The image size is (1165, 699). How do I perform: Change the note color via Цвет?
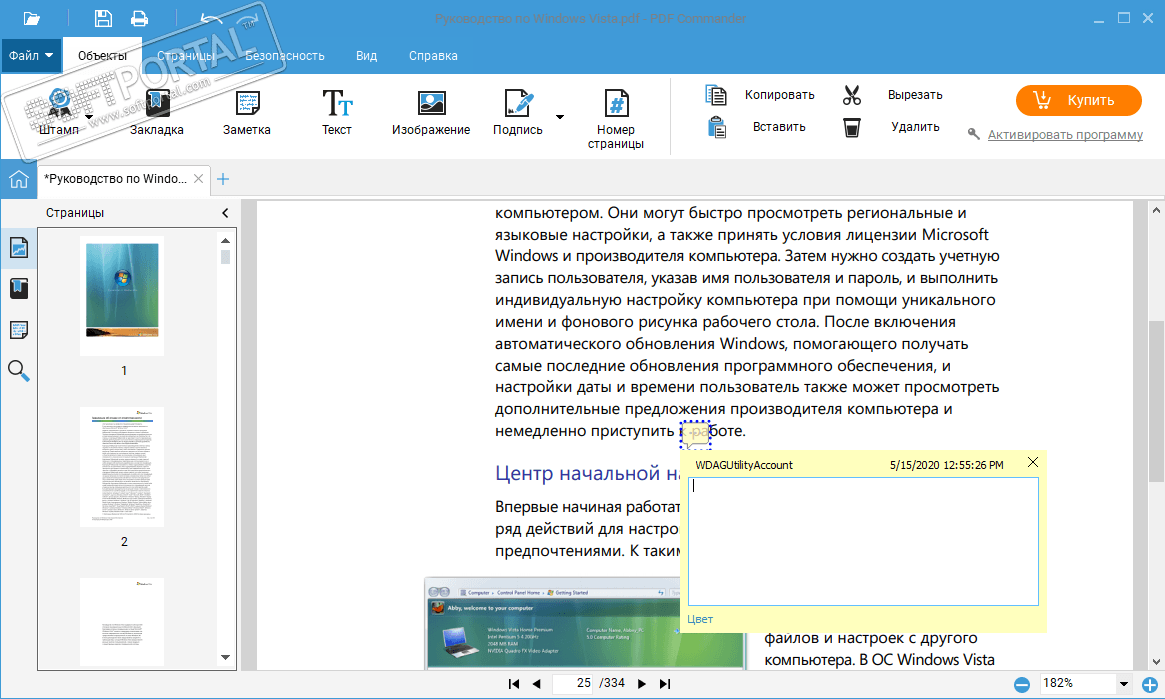[700, 619]
